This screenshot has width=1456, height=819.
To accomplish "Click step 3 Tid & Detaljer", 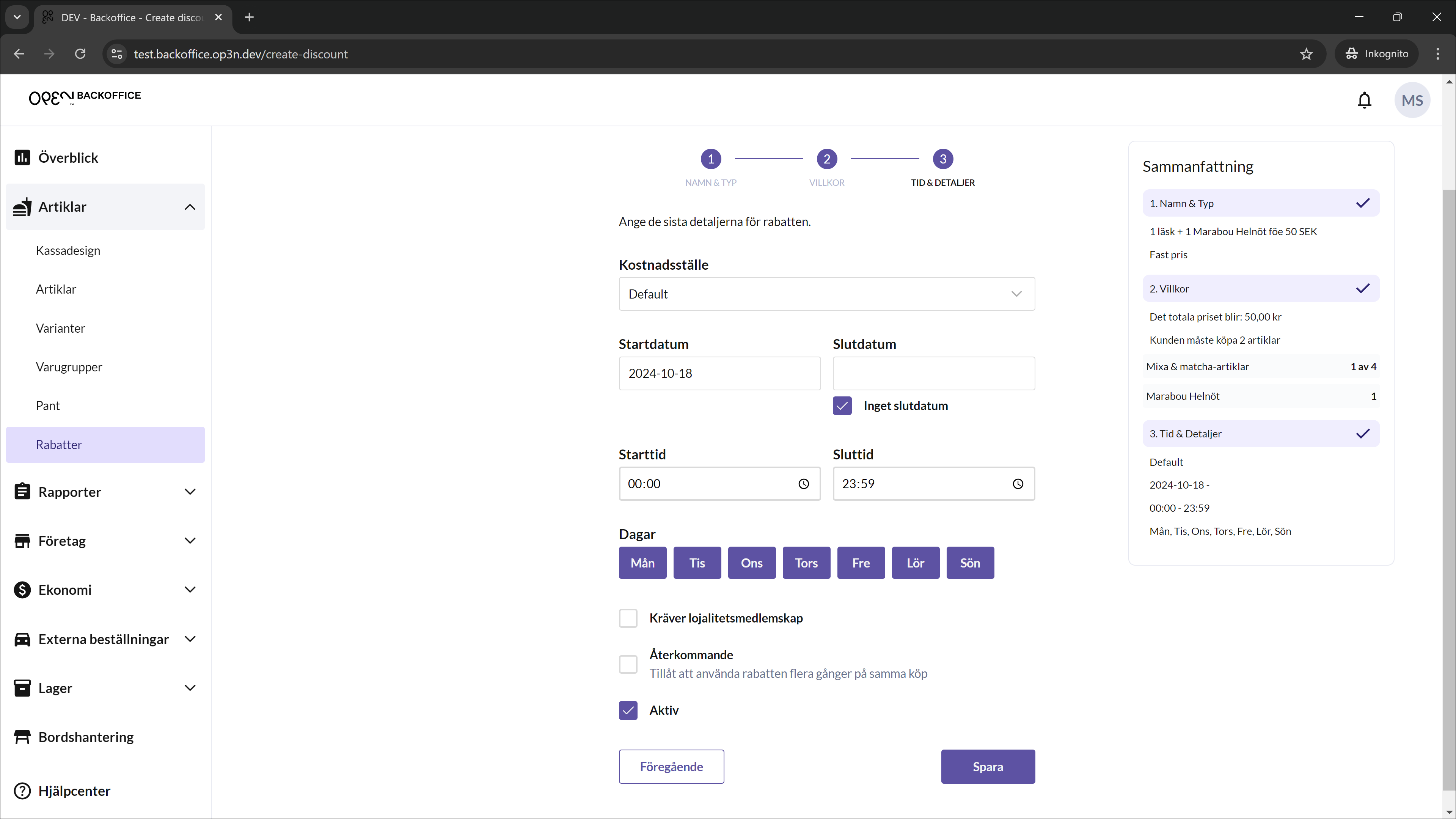I will (x=942, y=159).
